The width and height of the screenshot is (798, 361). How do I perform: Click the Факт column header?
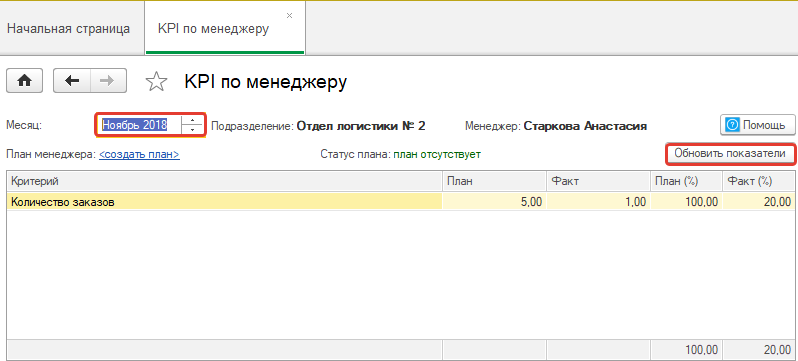[x=598, y=181]
